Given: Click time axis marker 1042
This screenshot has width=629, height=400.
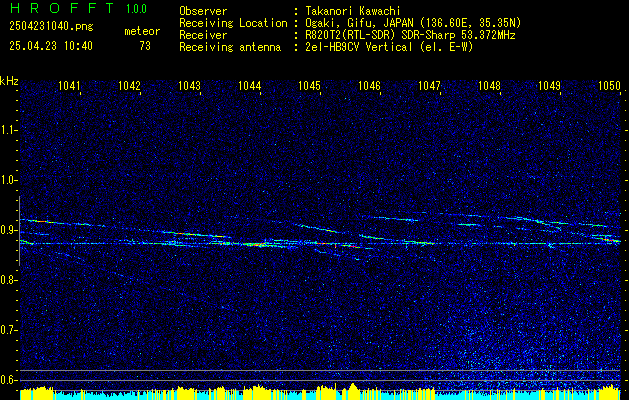Looking at the screenshot, I should [129, 85].
